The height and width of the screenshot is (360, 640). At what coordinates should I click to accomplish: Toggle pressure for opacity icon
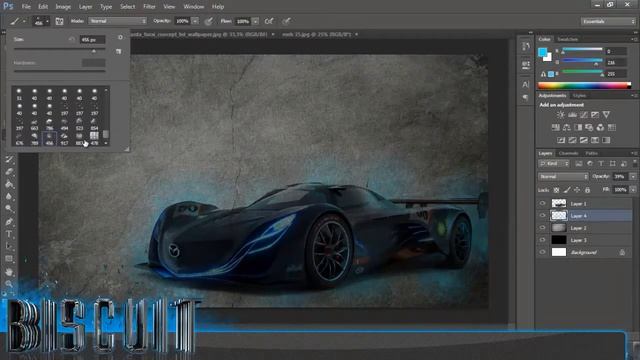click(209, 21)
